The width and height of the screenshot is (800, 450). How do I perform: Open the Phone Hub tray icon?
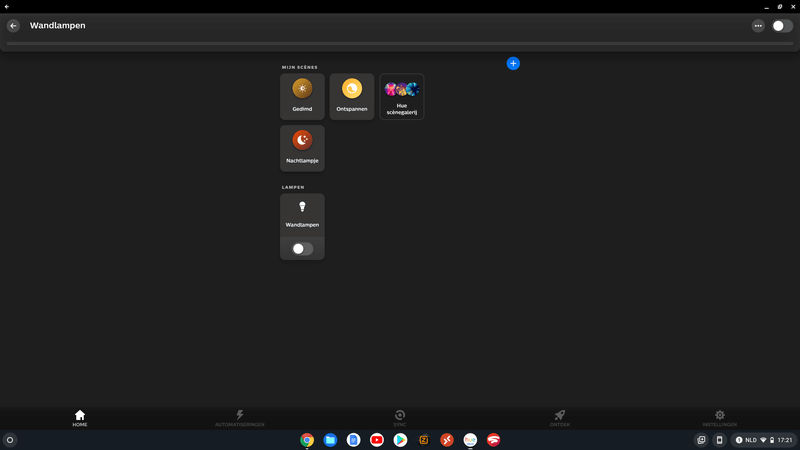pyautogui.click(x=719, y=440)
